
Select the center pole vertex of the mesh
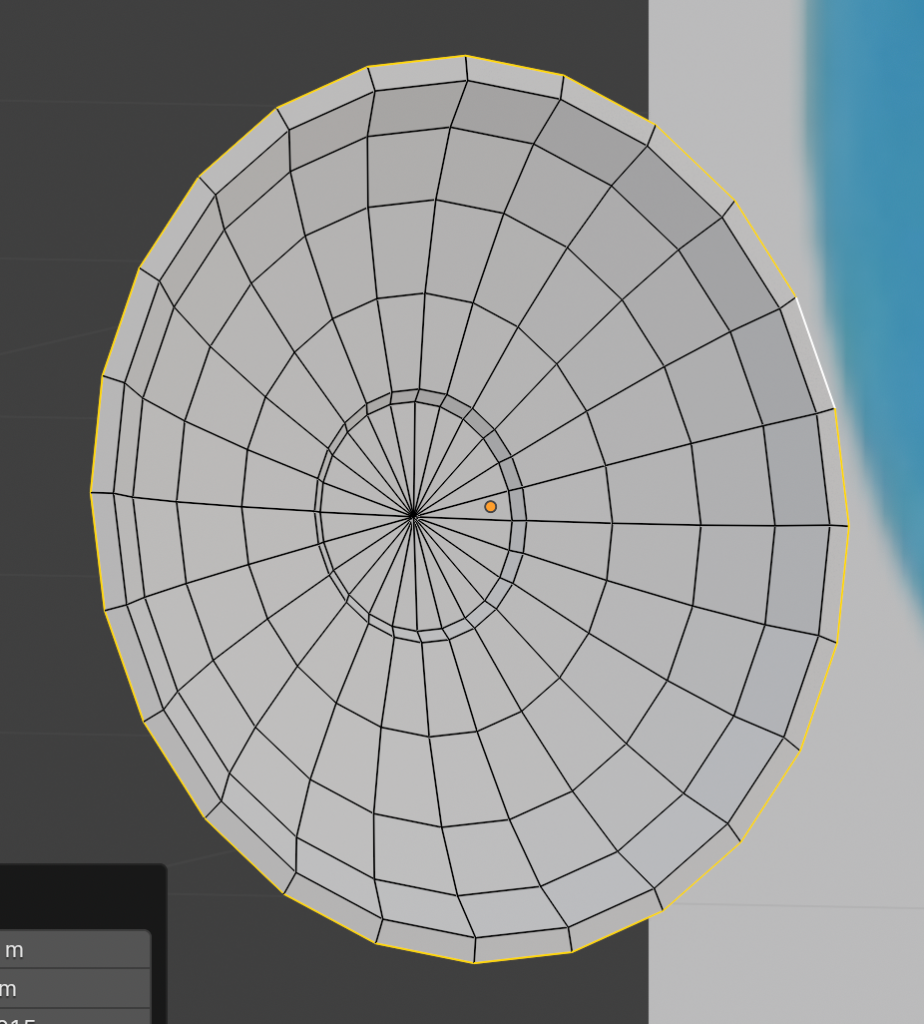413,516
